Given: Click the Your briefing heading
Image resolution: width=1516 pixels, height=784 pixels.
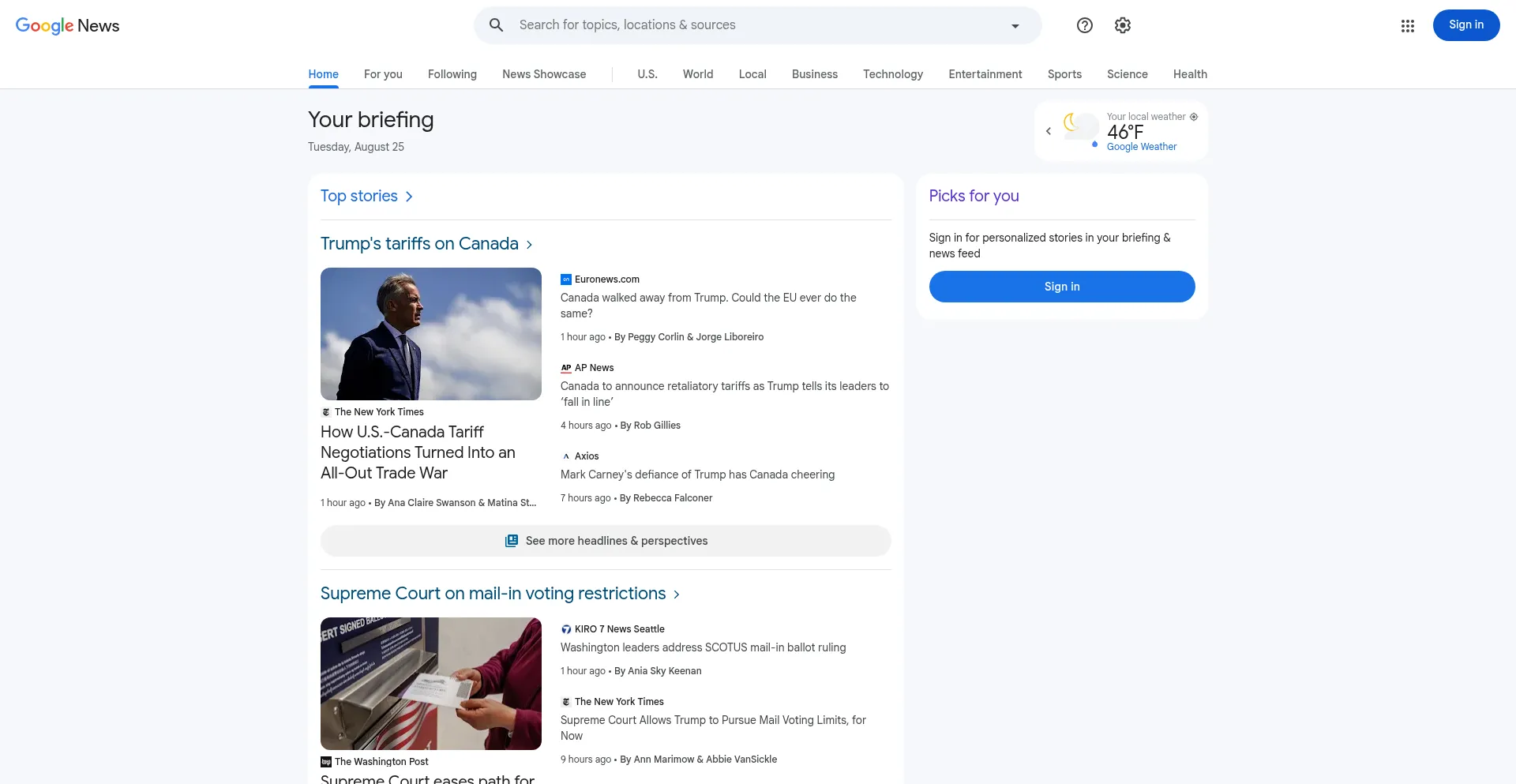Looking at the screenshot, I should coord(371,120).
